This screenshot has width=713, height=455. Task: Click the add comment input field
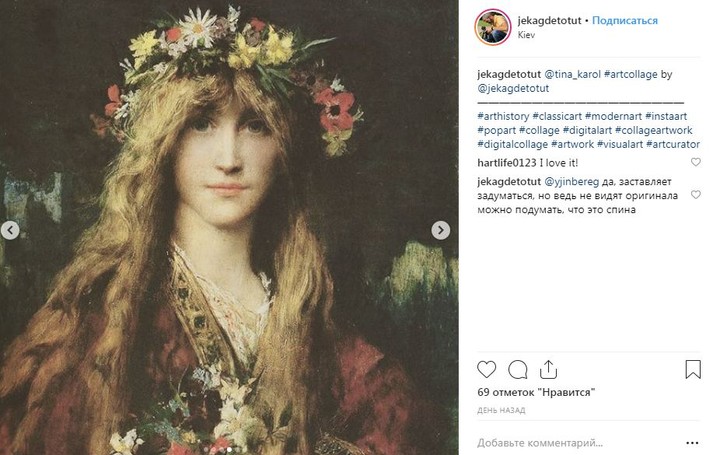click(x=570, y=442)
